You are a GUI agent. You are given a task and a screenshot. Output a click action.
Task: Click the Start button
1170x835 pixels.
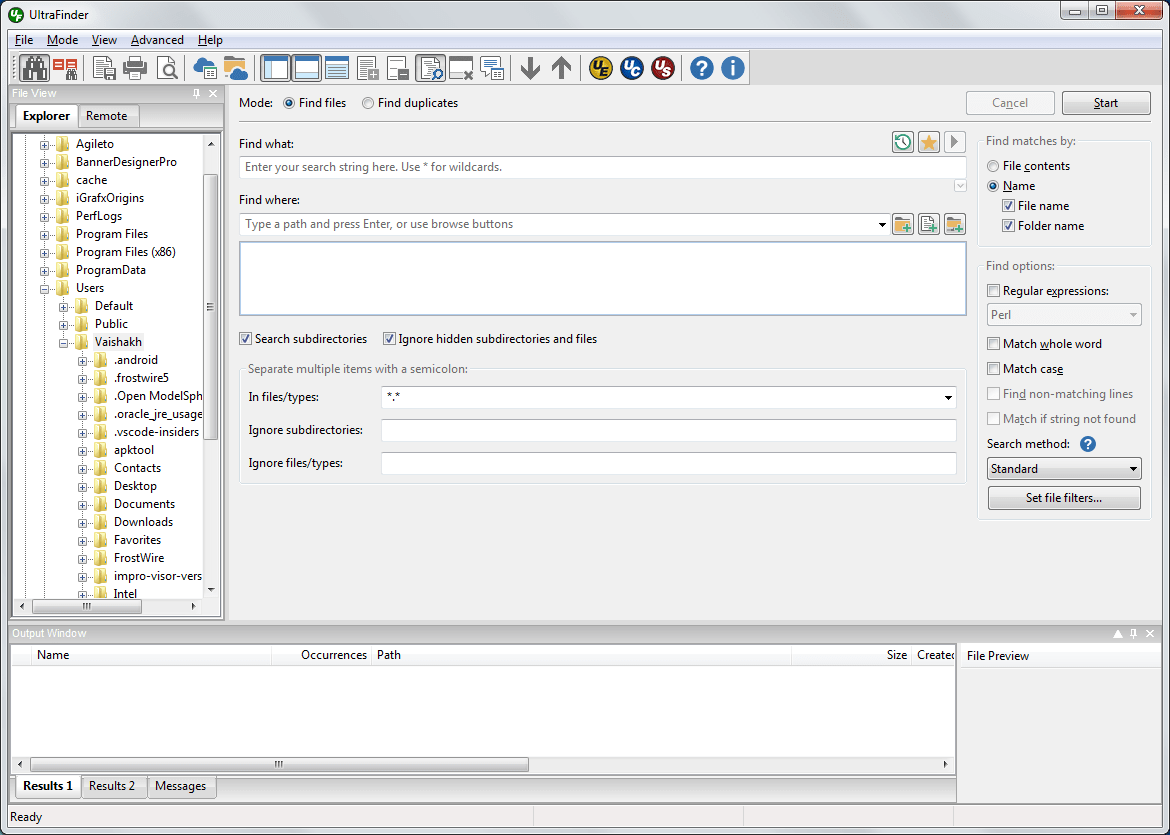pyautogui.click(x=1106, y=103)
